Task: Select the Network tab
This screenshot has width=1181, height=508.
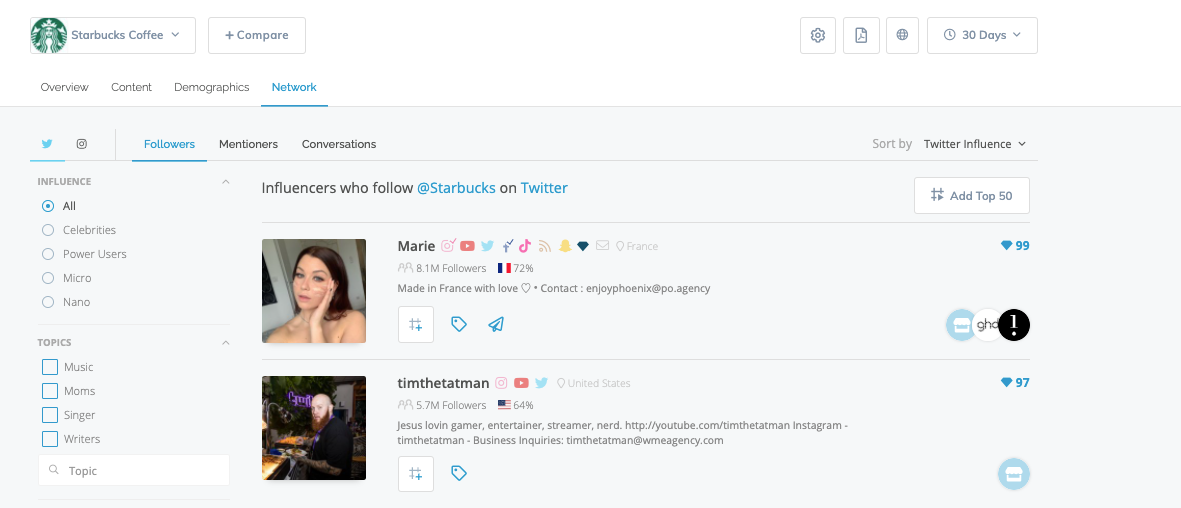Action: 294,87
